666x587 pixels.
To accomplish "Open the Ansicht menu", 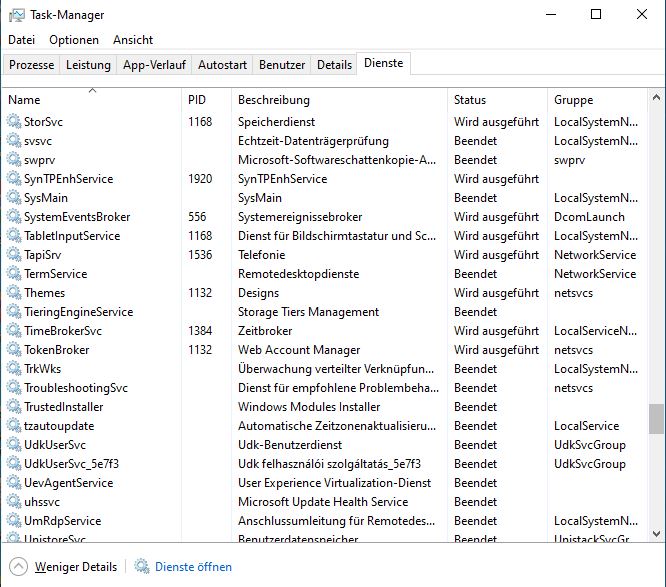I will point(133,40).
